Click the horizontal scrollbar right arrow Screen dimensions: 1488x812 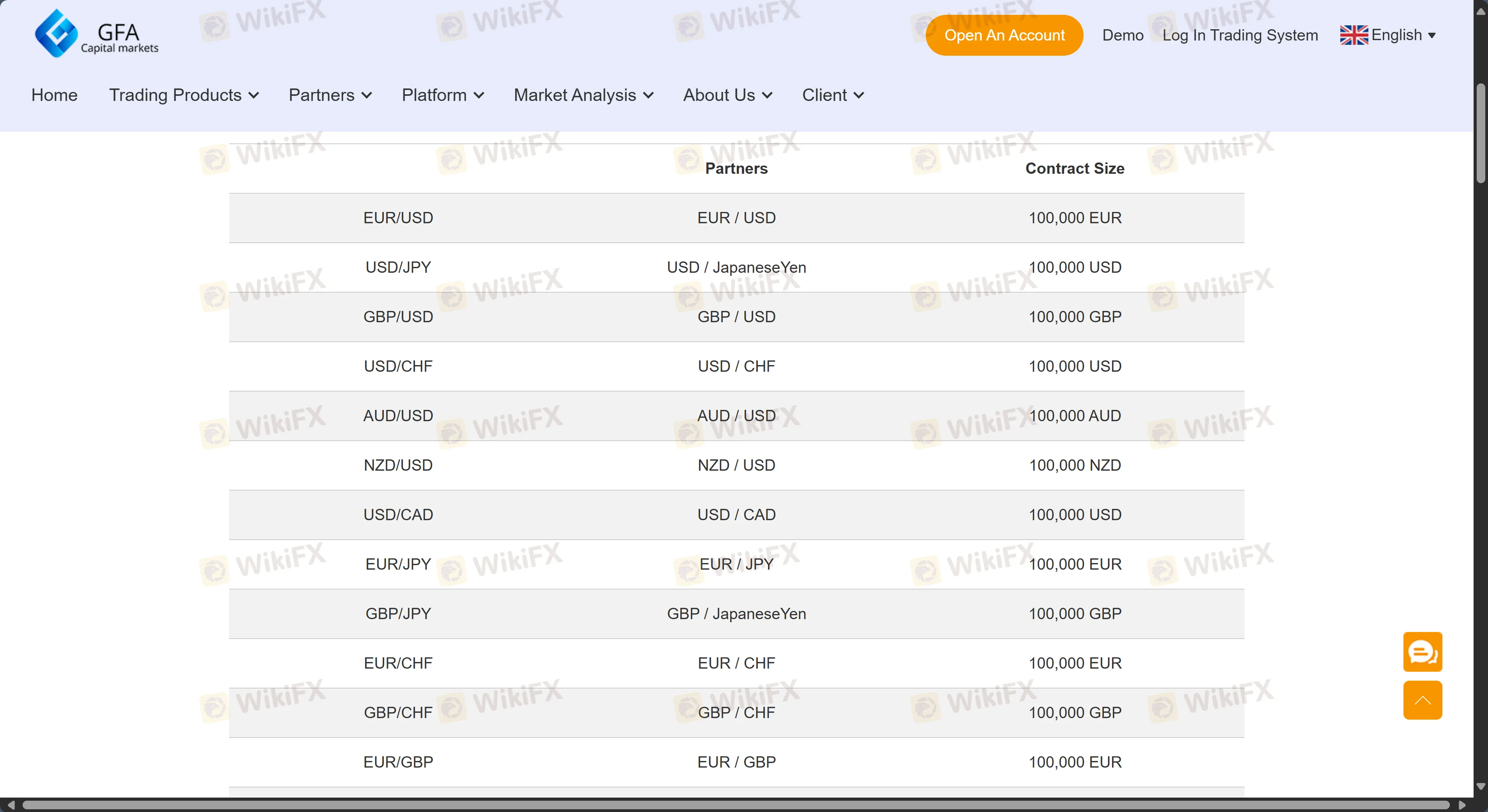tap(1462, 805)
